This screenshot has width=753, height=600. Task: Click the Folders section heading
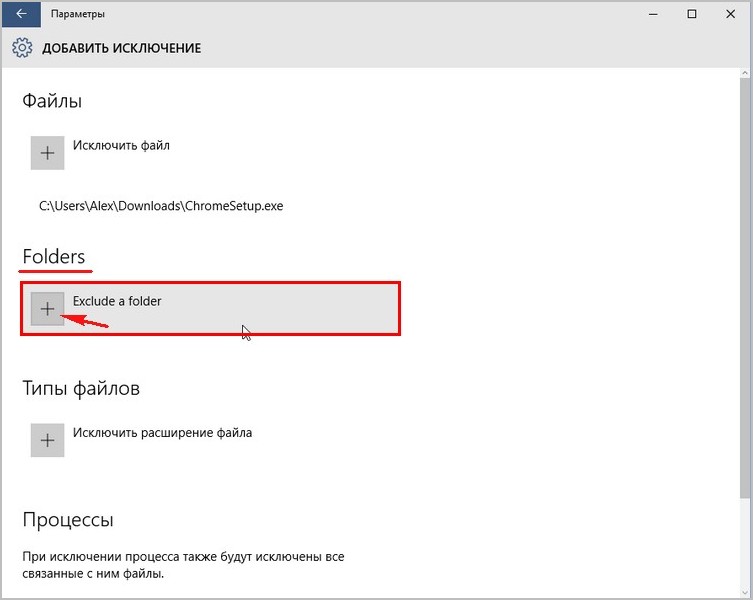click(54, 257)
